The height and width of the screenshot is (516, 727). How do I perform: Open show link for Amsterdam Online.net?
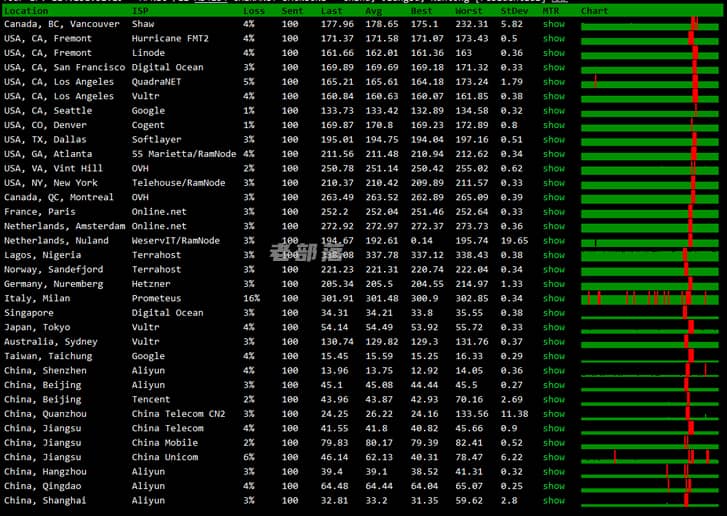(x=554, y=226)
